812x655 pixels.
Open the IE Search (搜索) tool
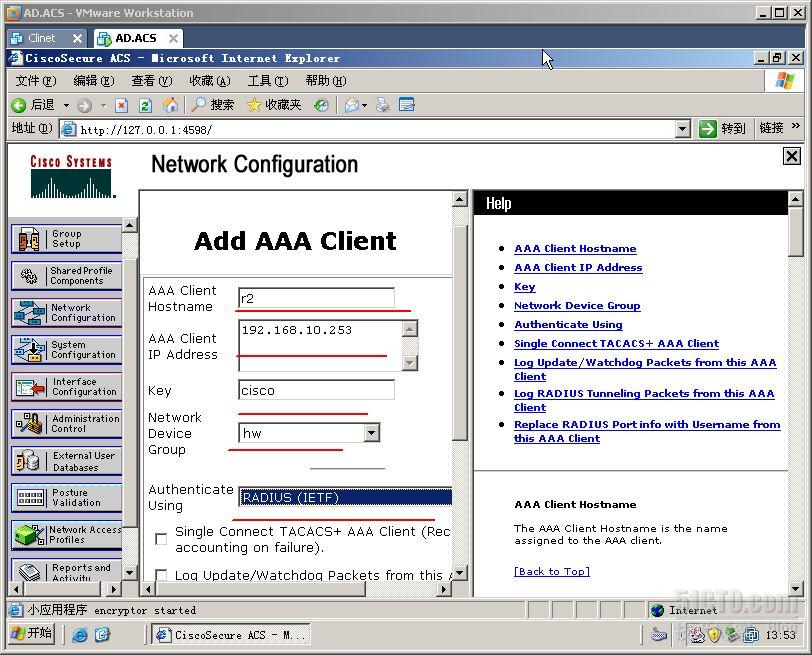[x=212, y=105]
